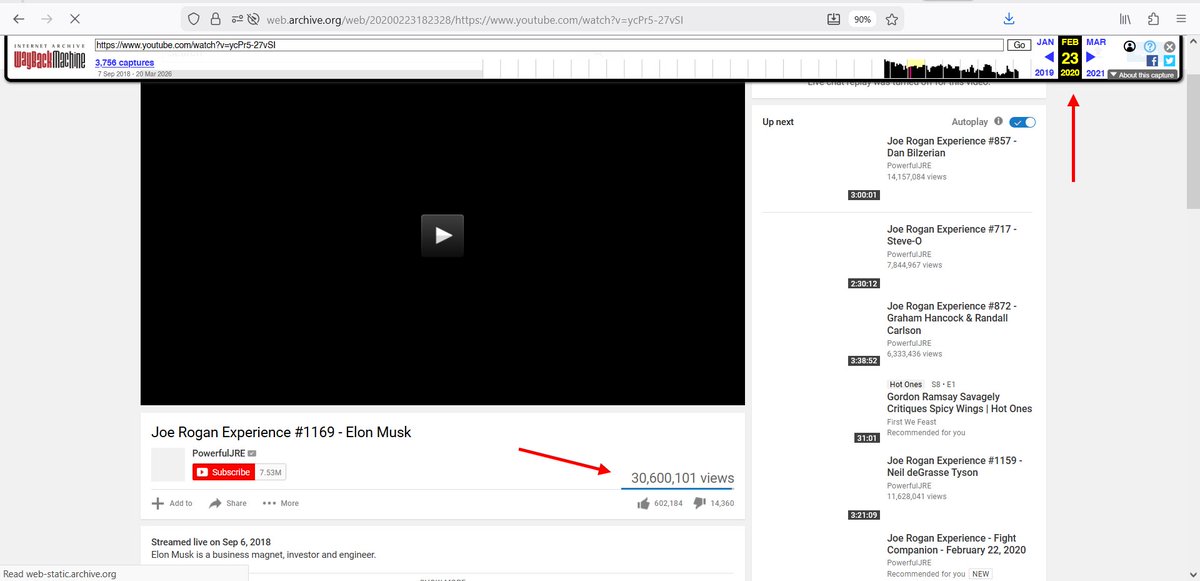Add the video to a playlist

[x=172, y=503]
